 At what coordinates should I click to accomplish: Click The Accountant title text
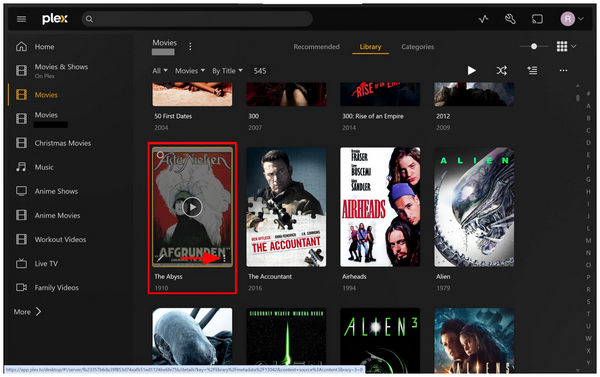click(x=270, y=276)
